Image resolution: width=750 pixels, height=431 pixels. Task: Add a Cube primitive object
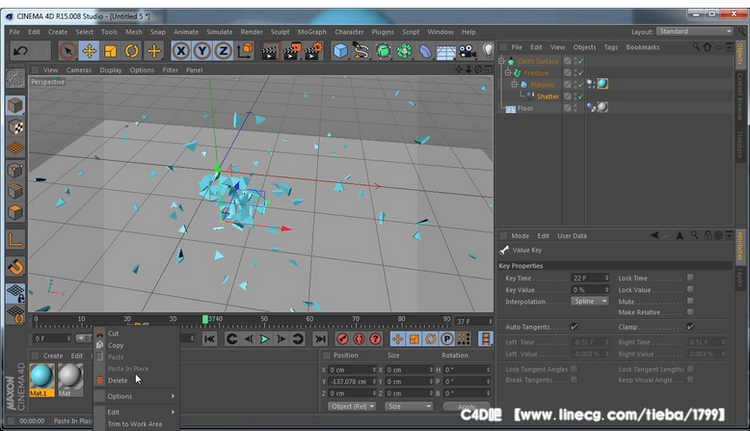(x=340, y=51)
